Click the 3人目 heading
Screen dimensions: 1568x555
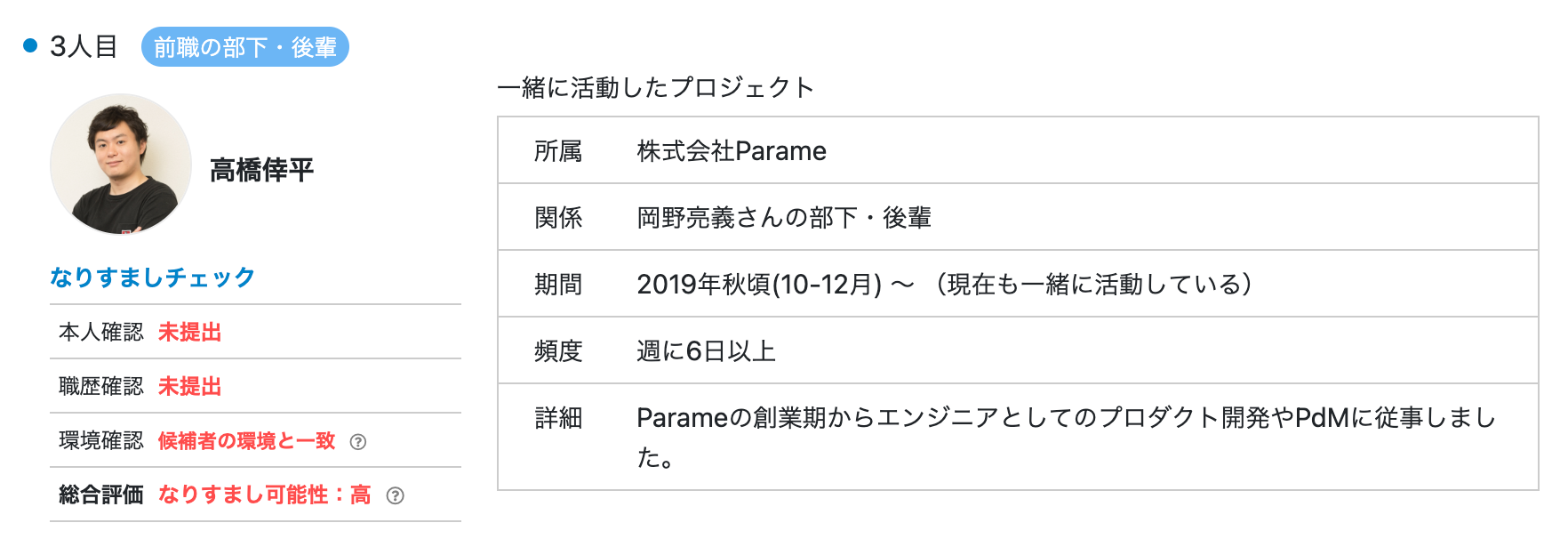84,46
